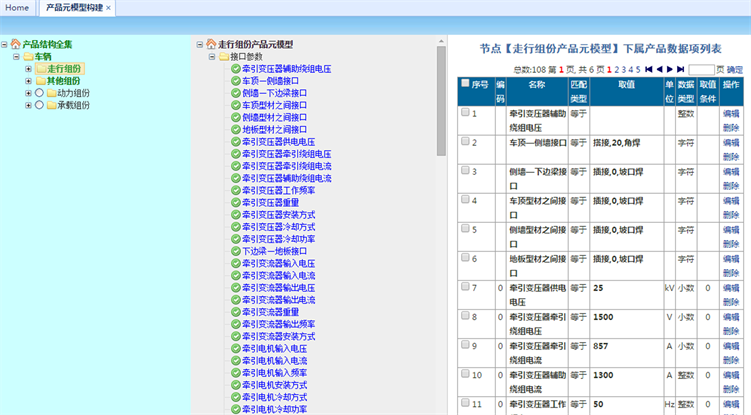Screen dimensions: 751x415
Task: Click the 接口参数 folder icon
Action: pyautogui.click(x=223, y=57)
